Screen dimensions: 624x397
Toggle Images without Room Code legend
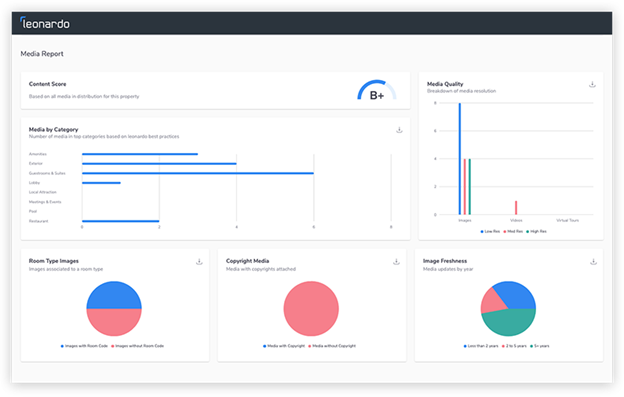137,346
